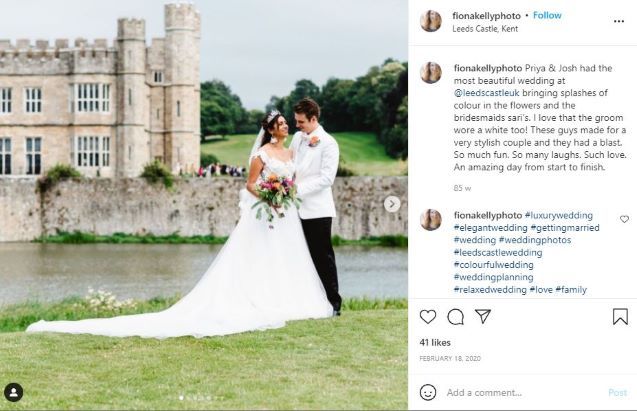
Task: Open the comment speech bubble icon
Action: (x=455, y=317)
